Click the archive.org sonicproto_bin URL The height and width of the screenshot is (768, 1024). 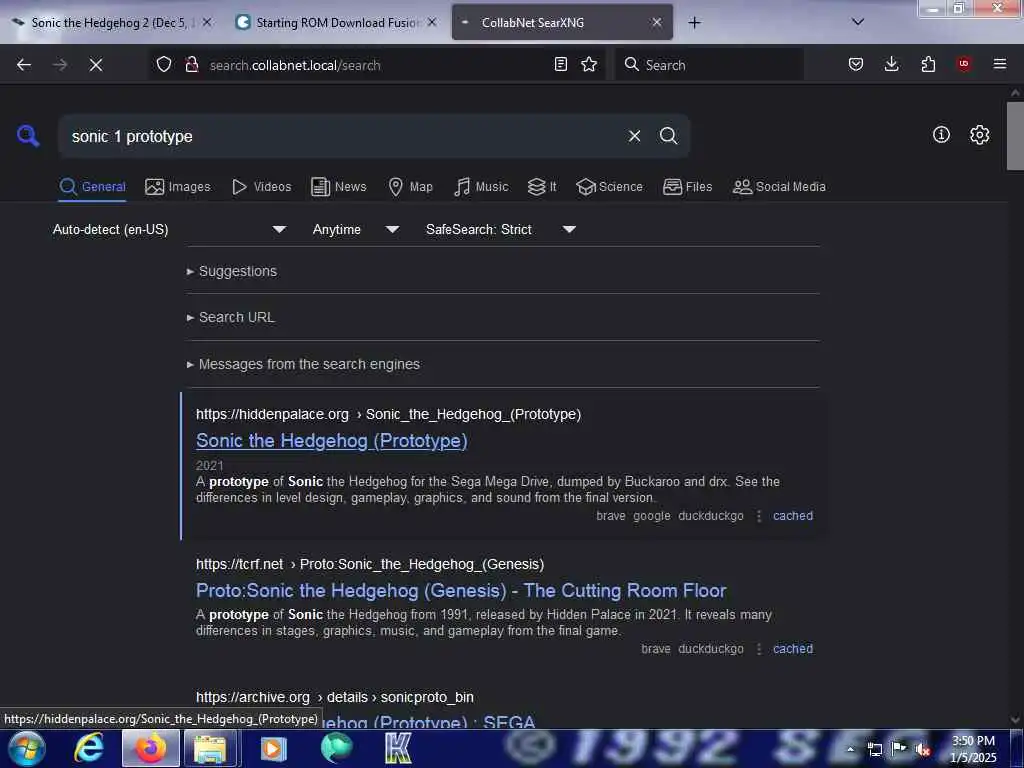pos(334,697)
